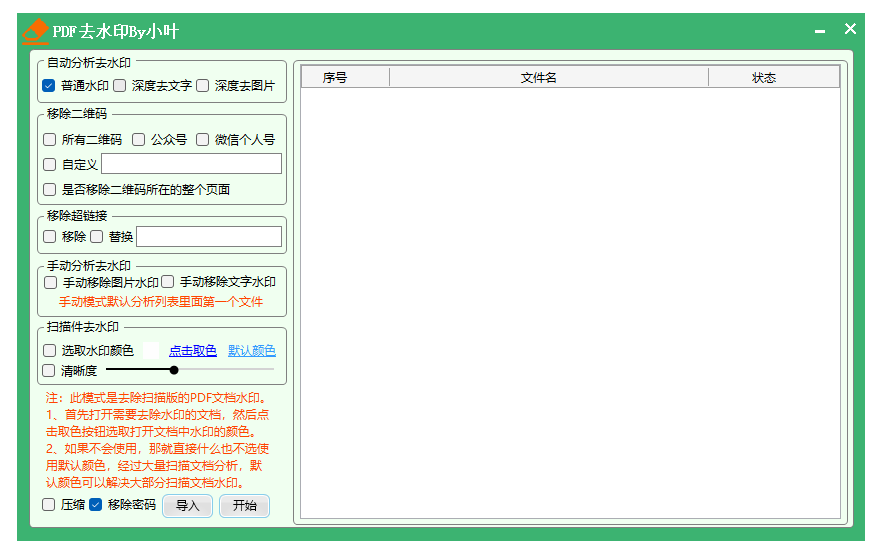Image resolution: width=884 pixels, height=556 pixels.
Task: Click the 自定义 text input field
Action: [191, 164]
